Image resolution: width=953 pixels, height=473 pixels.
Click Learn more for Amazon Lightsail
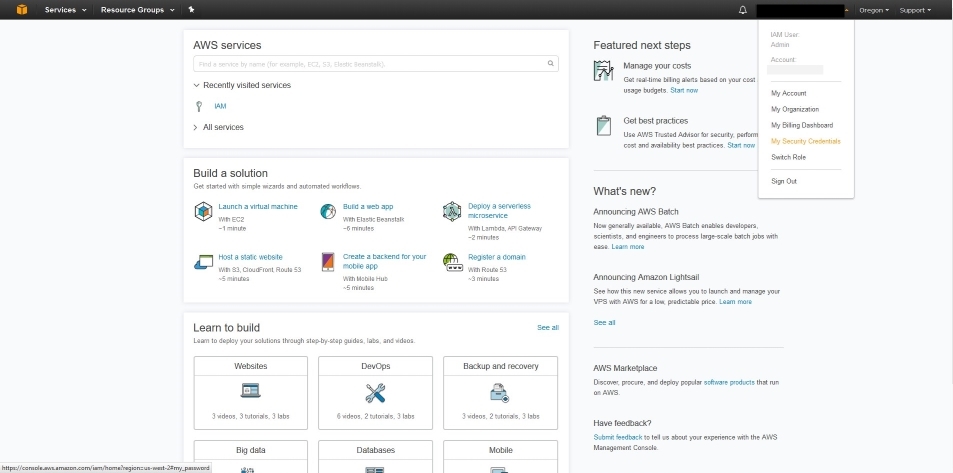(735, 302)
